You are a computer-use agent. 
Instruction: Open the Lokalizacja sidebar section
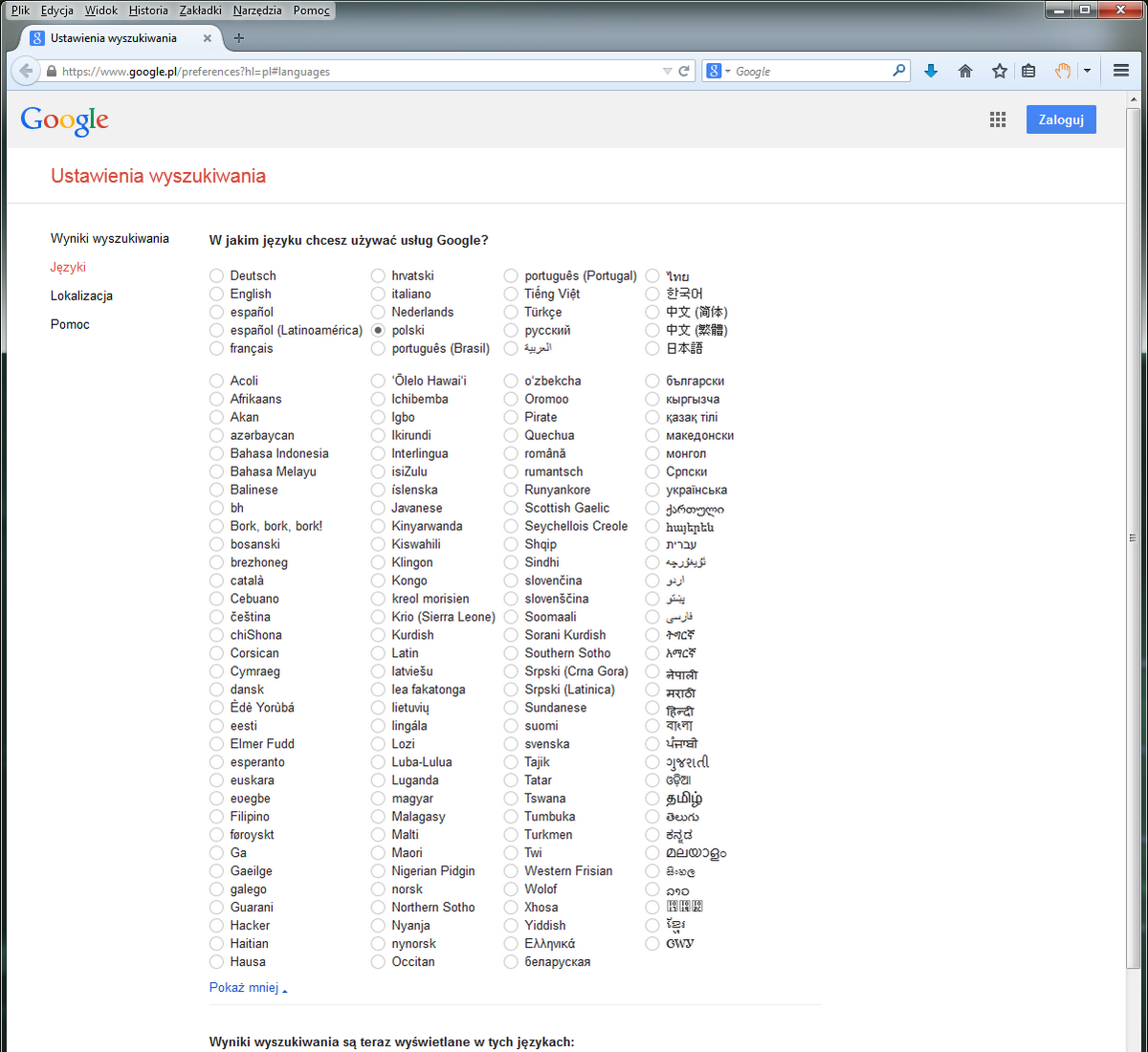point(81,296)
